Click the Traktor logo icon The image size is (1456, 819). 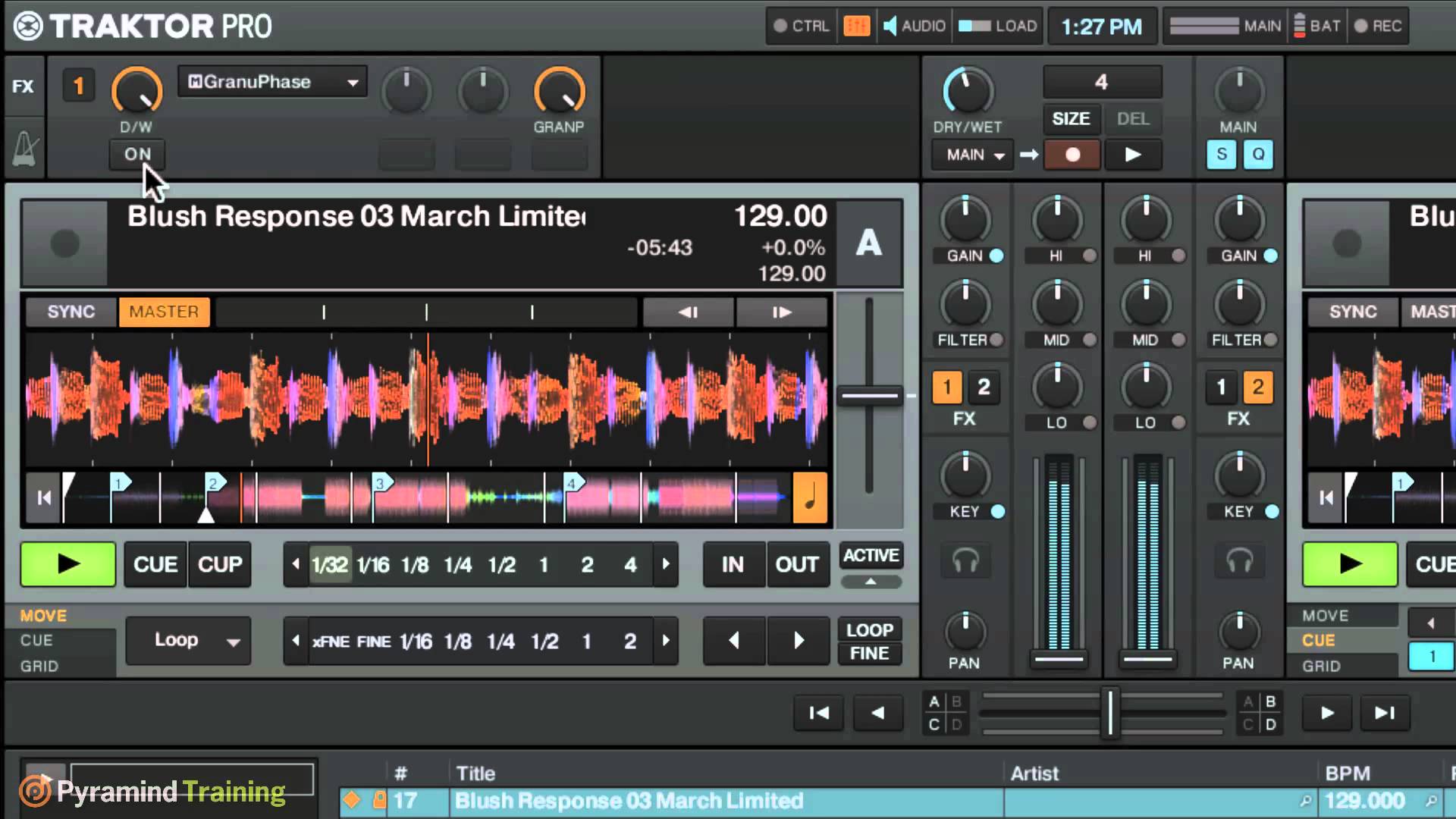point(29,26)
